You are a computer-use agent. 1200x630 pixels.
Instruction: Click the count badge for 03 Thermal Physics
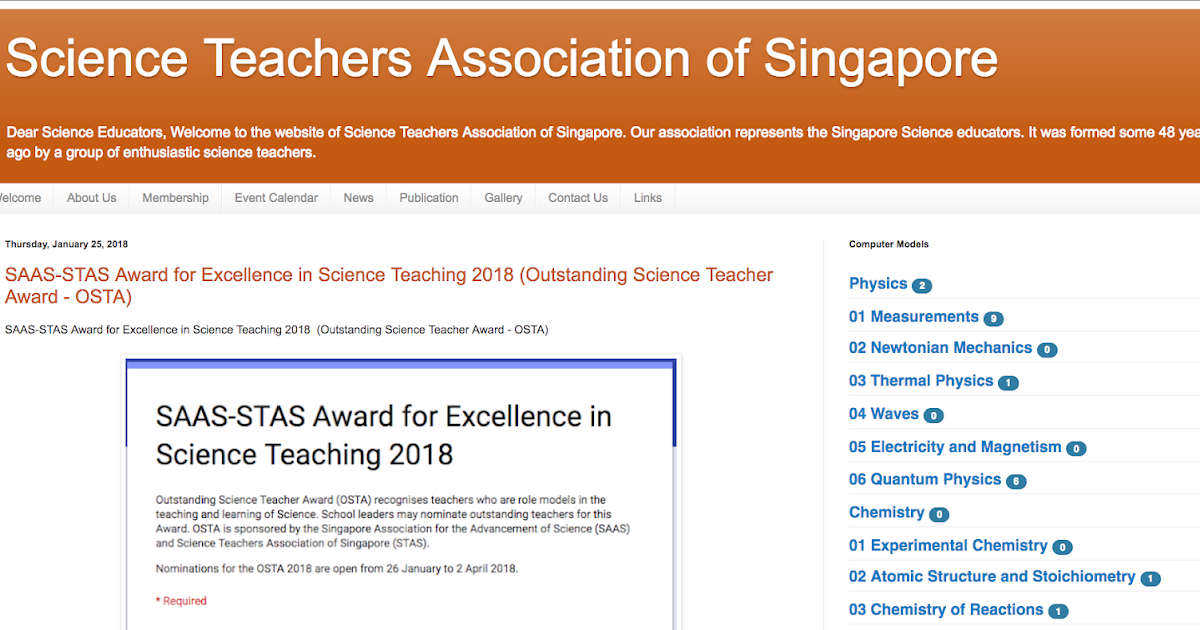click(1008, 382)
